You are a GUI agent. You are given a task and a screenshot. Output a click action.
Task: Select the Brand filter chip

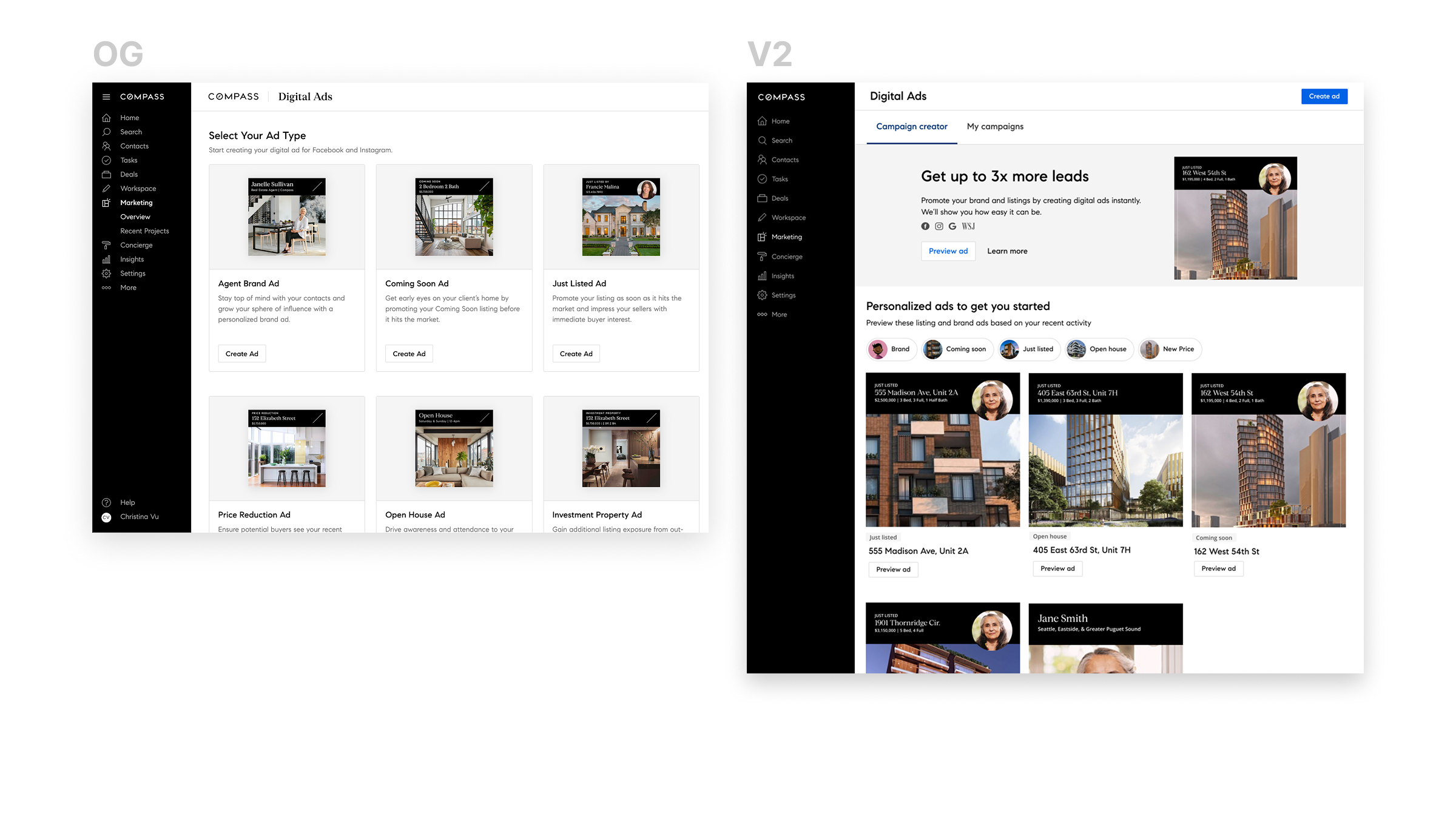pyautogui.click(x=891, y=349)
